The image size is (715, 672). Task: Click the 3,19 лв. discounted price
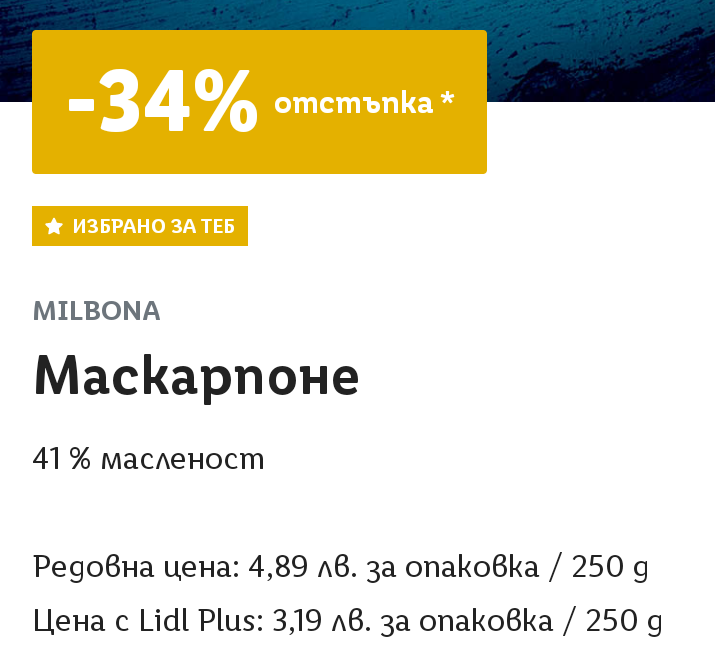tap(327, 621)
